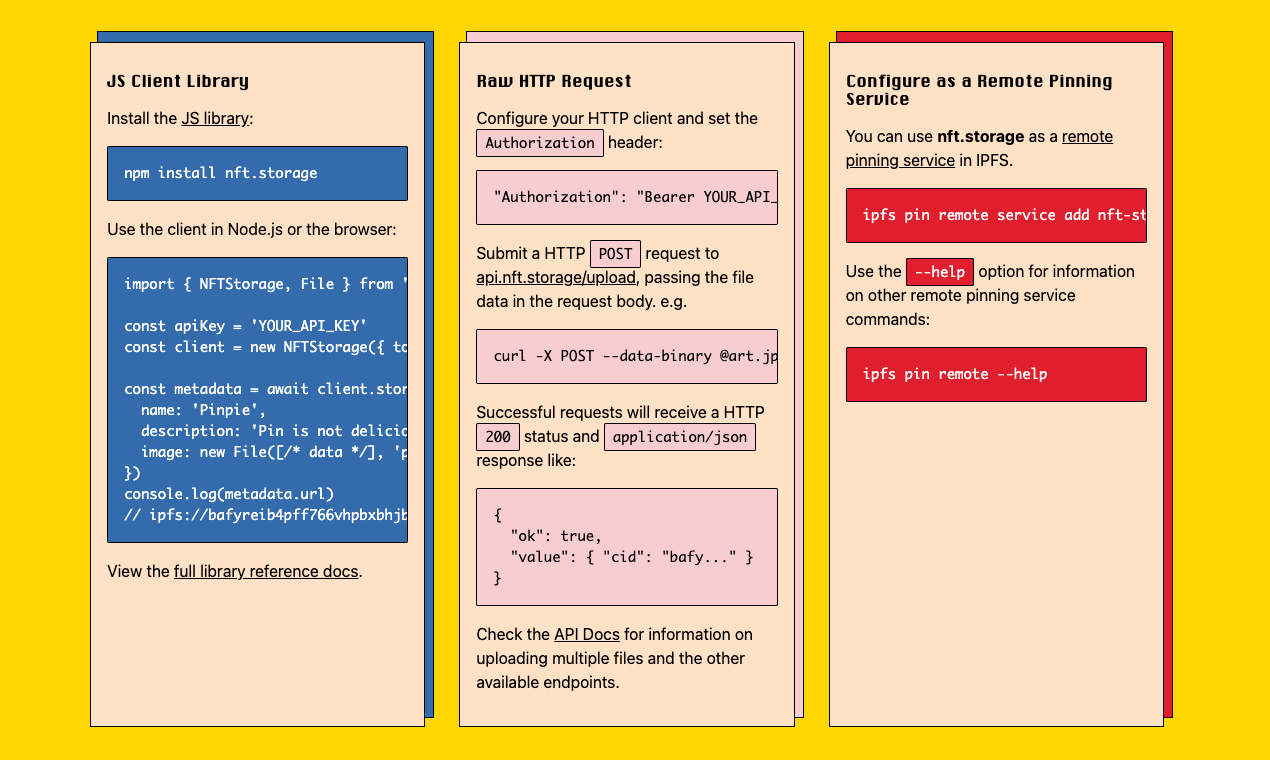Click the red --help inline code tag

[x=940, y=272]
